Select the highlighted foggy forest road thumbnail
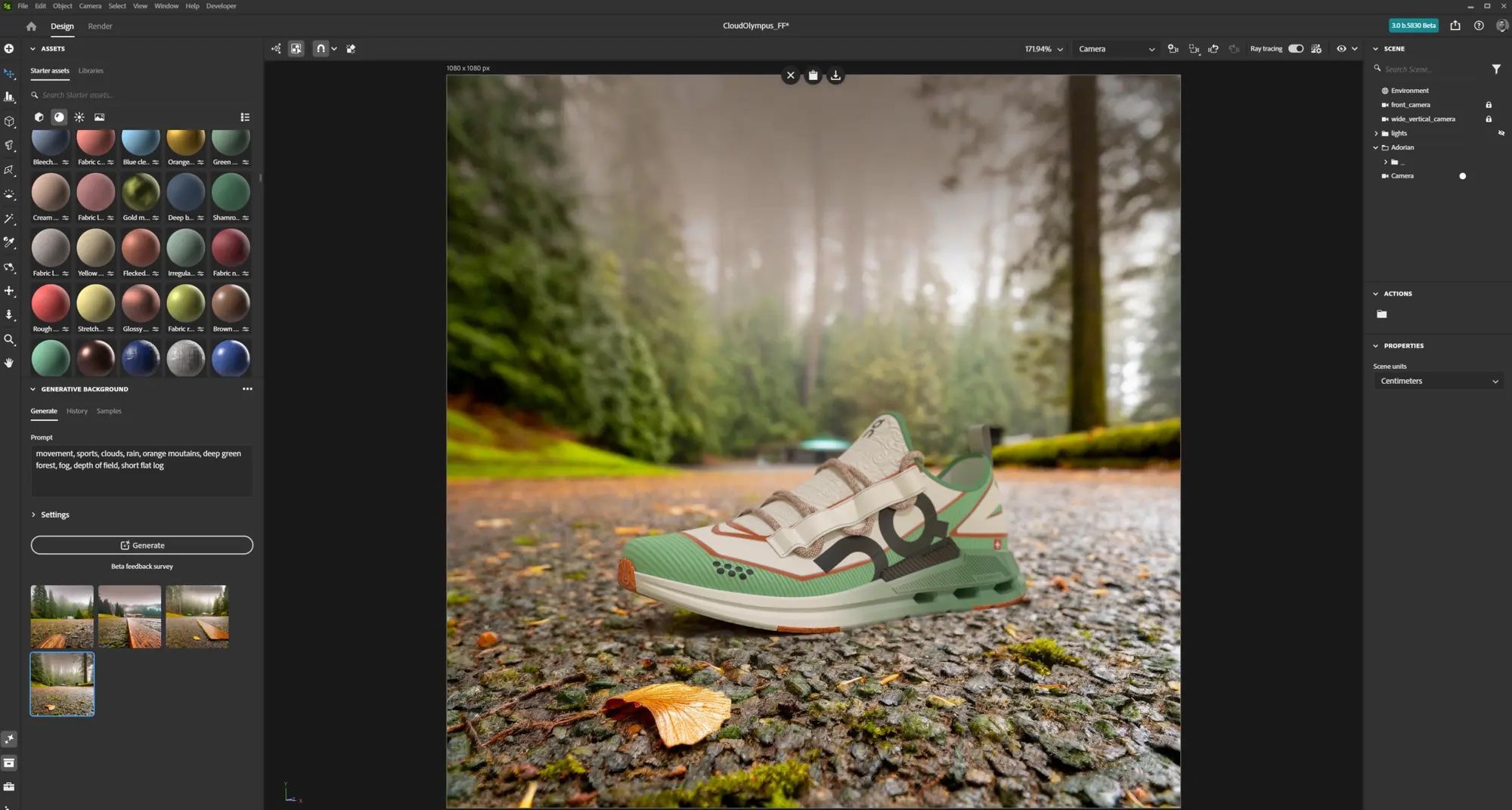The width and height of the screenshot is (1512, 810). [x=62, y=684]
